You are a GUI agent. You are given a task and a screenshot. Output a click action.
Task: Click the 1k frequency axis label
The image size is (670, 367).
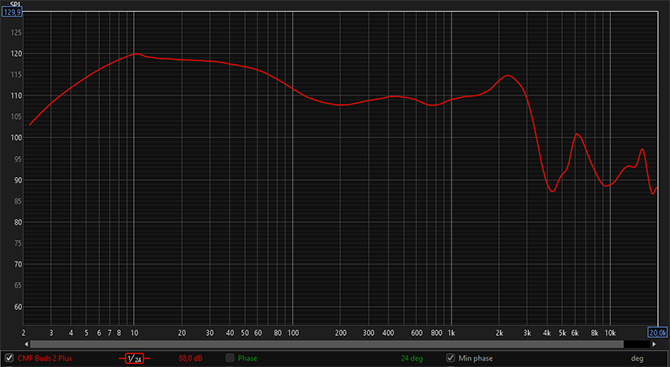pos(451,333)
